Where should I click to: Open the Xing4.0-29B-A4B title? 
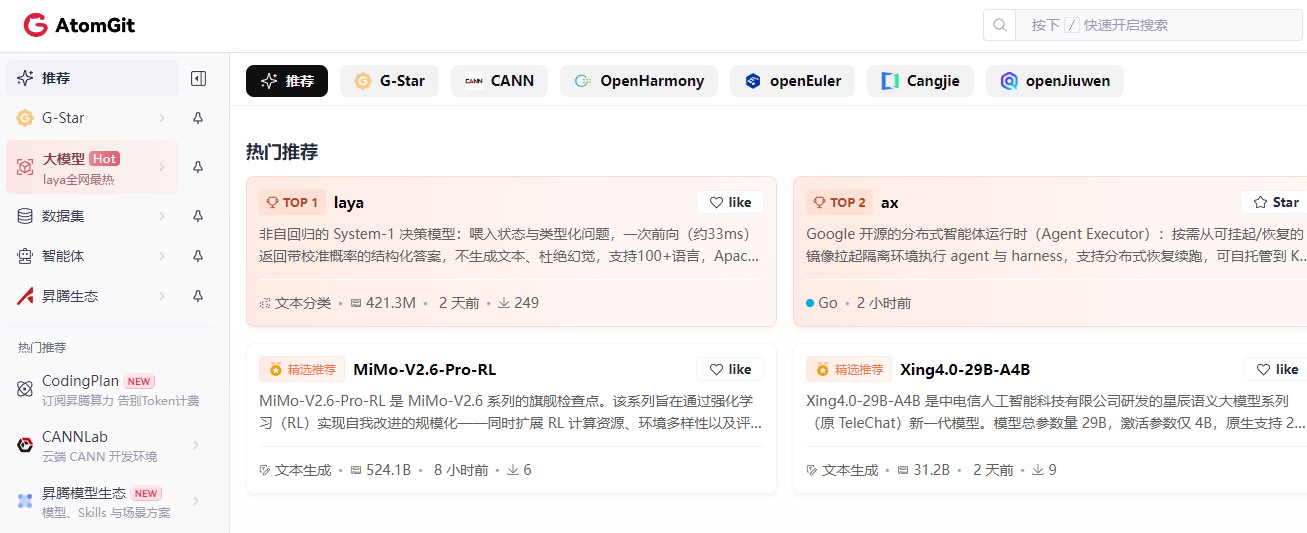[965, 369]
